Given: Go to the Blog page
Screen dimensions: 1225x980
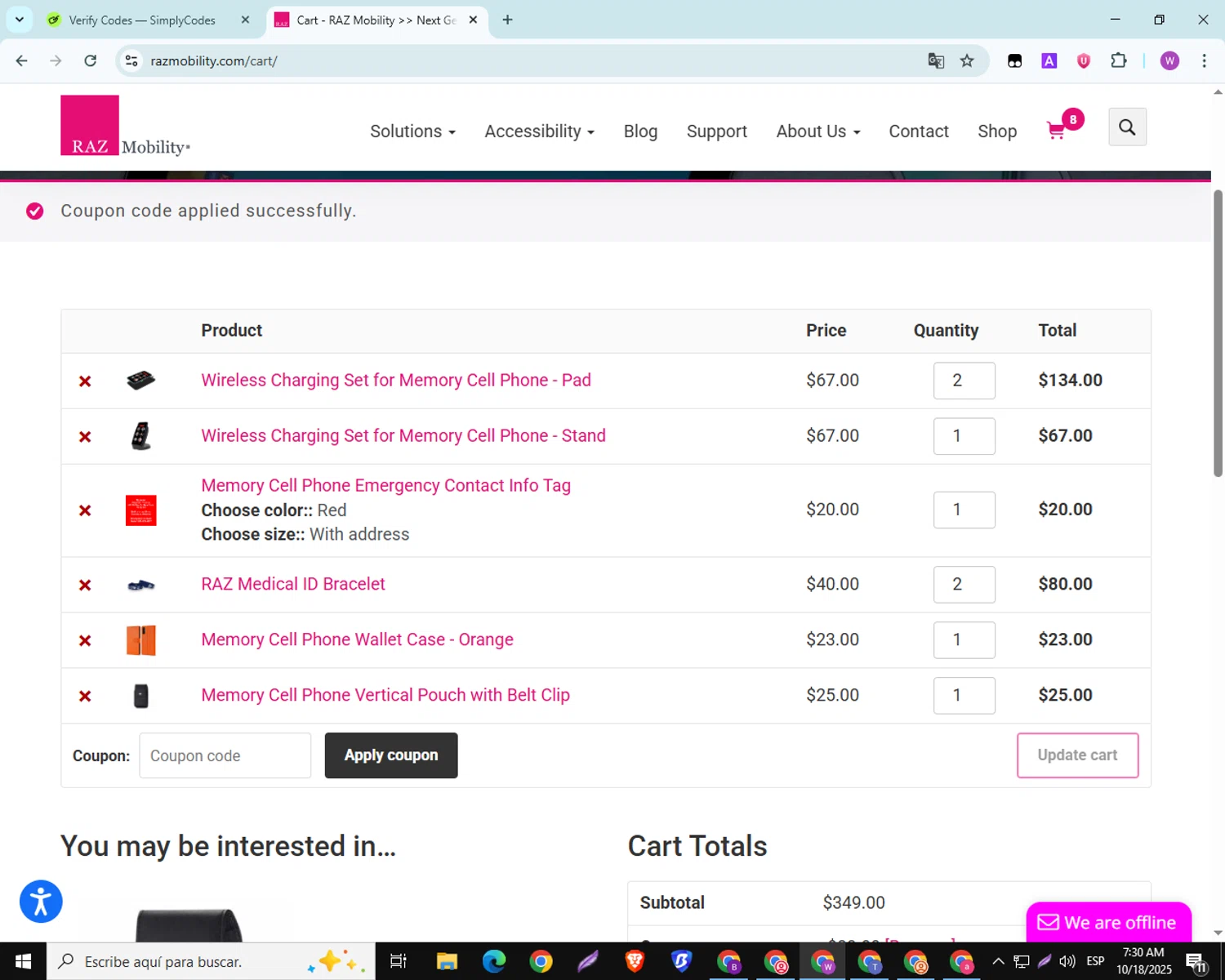Looking at the screenshot, I should coord(640,131).
